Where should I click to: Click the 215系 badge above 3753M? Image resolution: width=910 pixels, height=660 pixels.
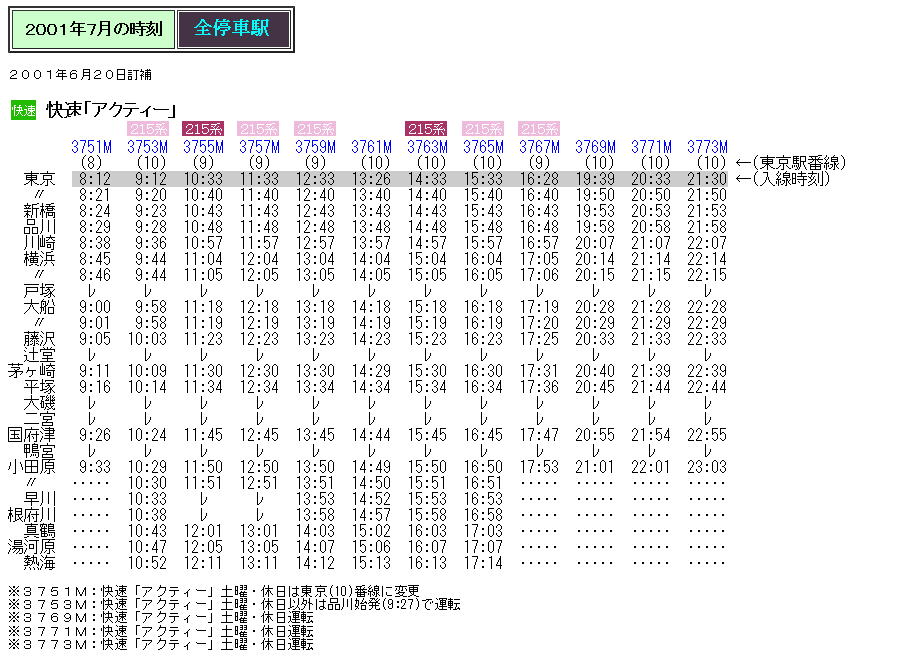coord(148,129)
